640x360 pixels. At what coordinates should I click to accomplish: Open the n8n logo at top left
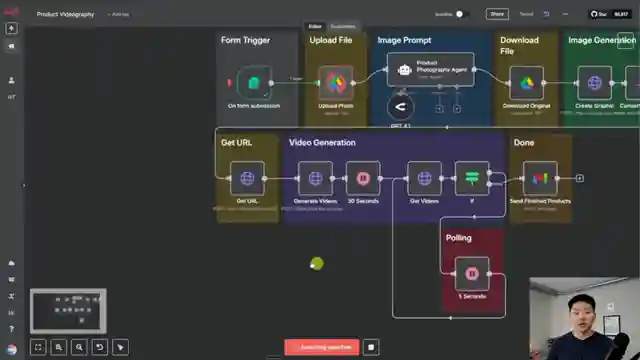tap(11, 11)
